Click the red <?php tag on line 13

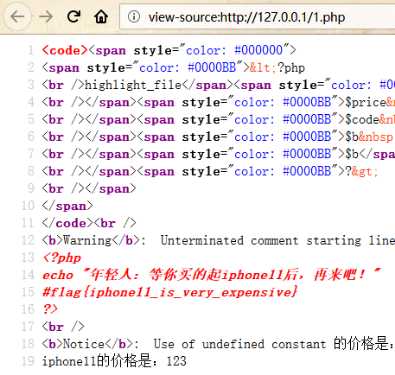click(x=62, y=258)
